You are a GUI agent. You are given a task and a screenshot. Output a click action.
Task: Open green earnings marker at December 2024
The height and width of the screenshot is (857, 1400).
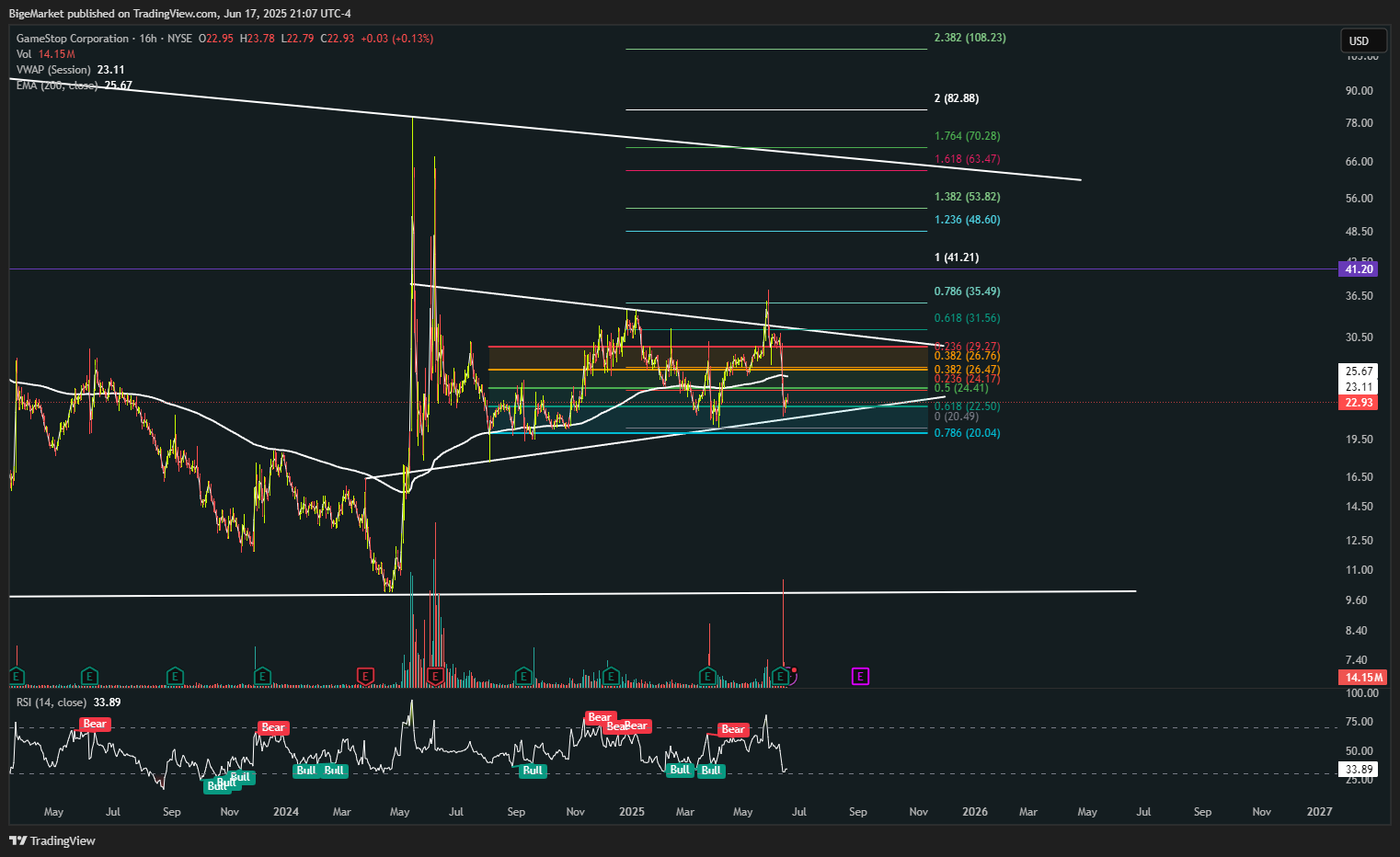tap(609, 677)
